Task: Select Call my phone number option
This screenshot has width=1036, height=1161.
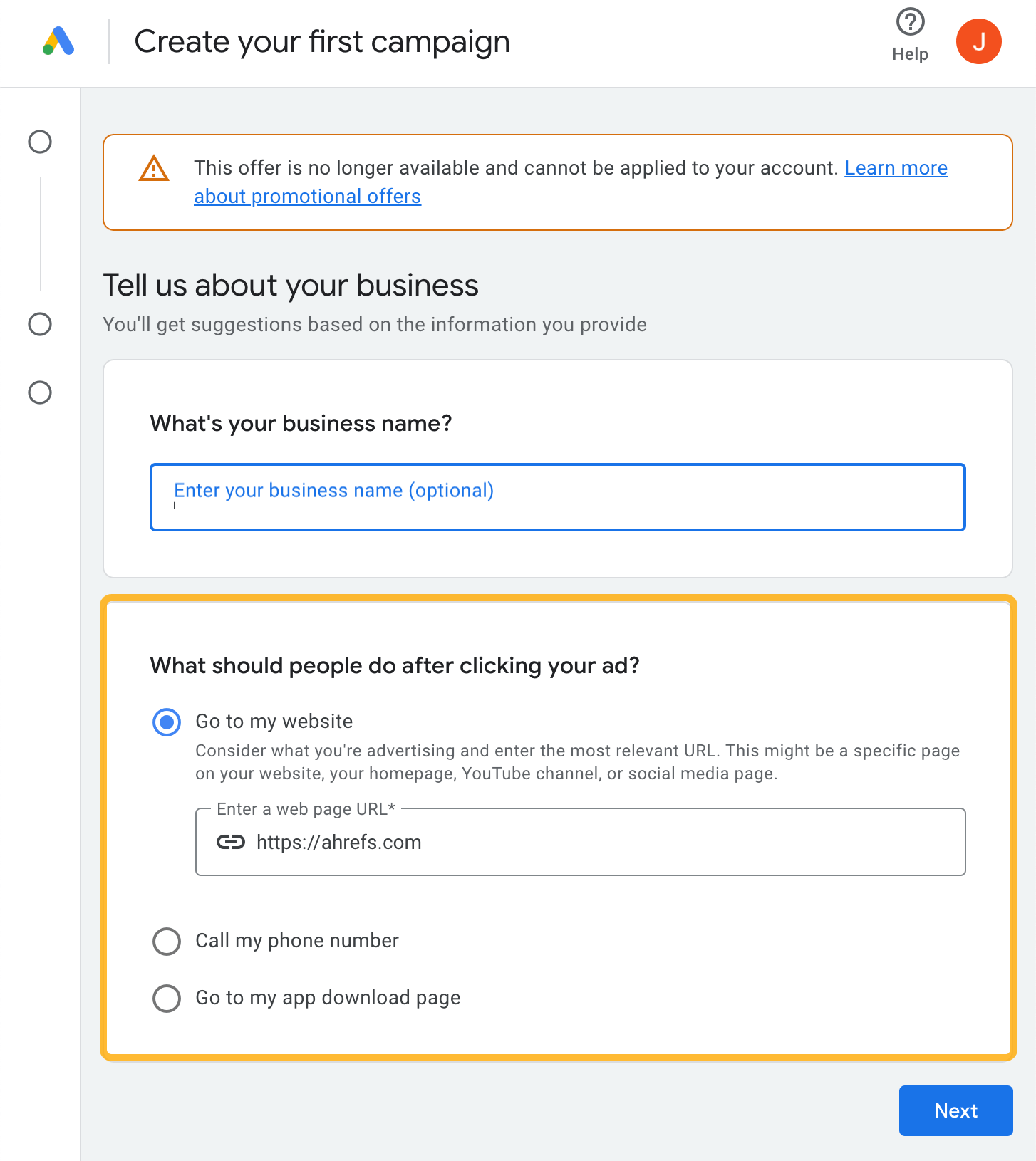Action: pos(167,942)
